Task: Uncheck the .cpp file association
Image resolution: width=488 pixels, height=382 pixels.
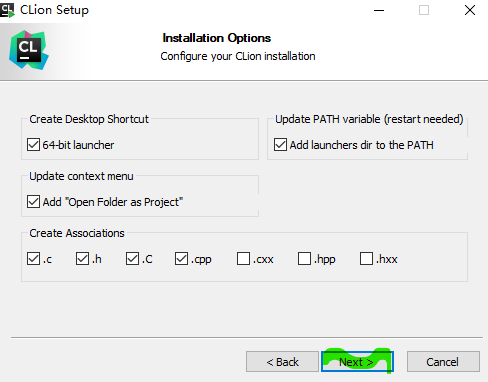Action: [181, 259]
